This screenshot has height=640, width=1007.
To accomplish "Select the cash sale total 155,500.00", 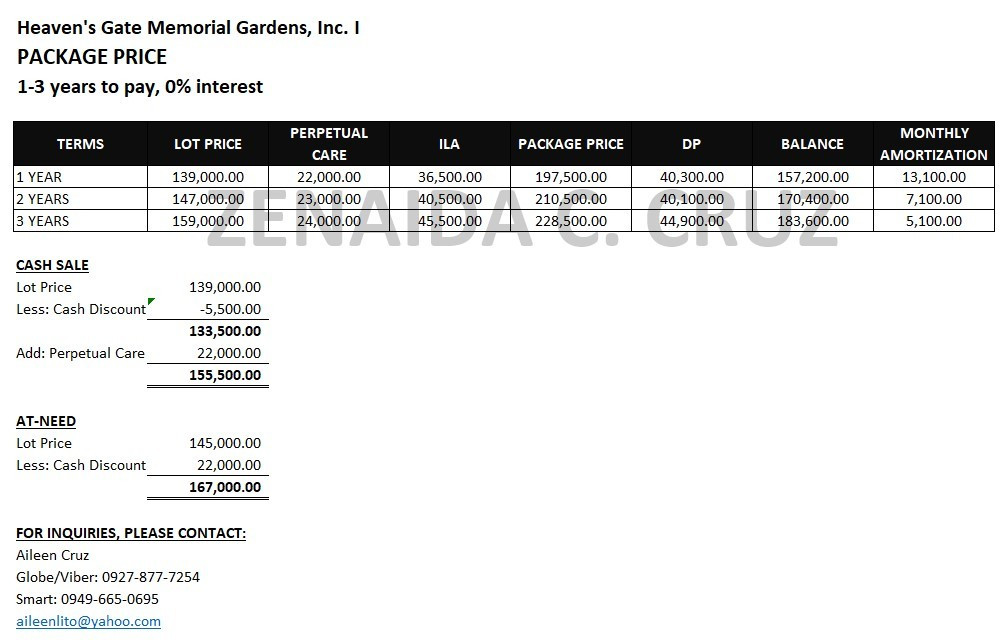I will click(x=225, y=375).
